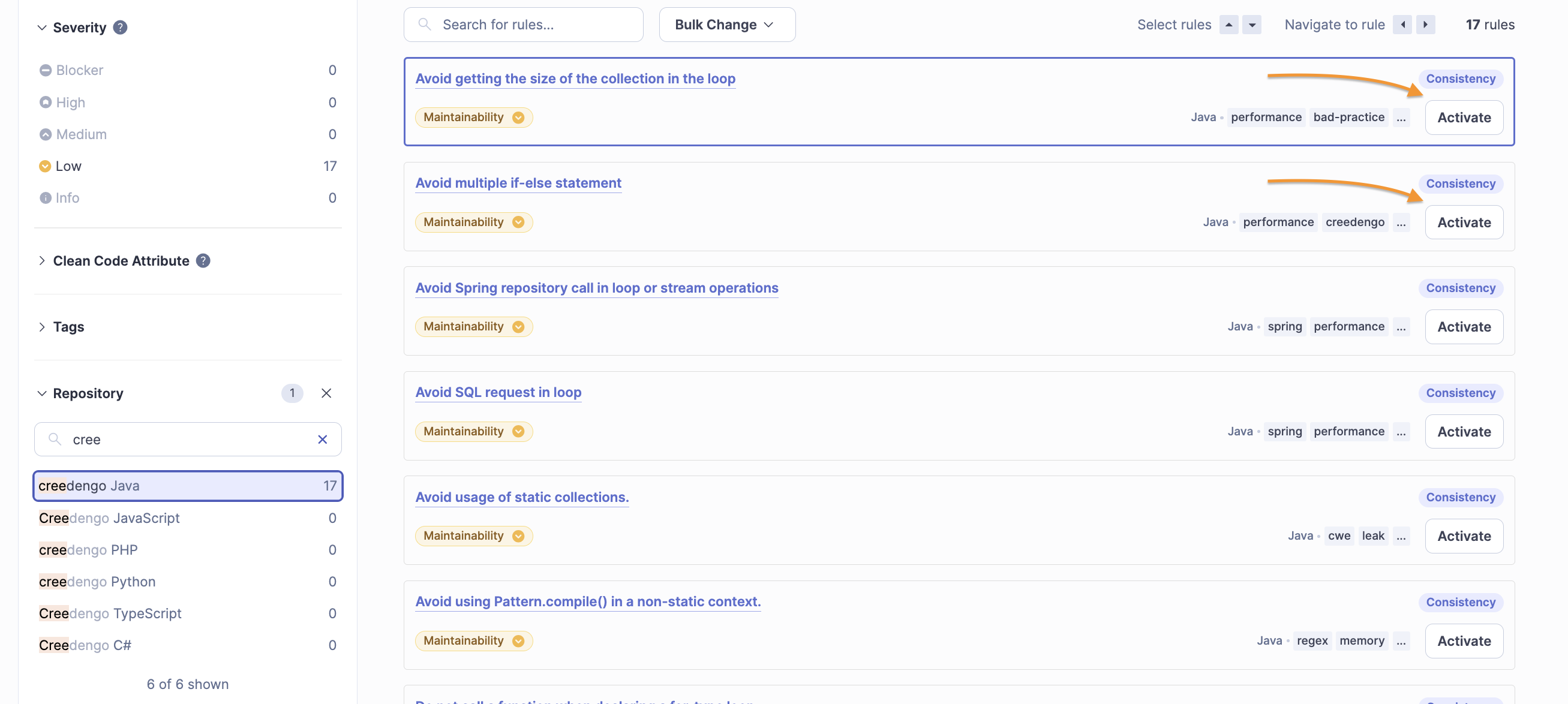Open Maintainability severity for static collections rule

click(x=473, y=536)
